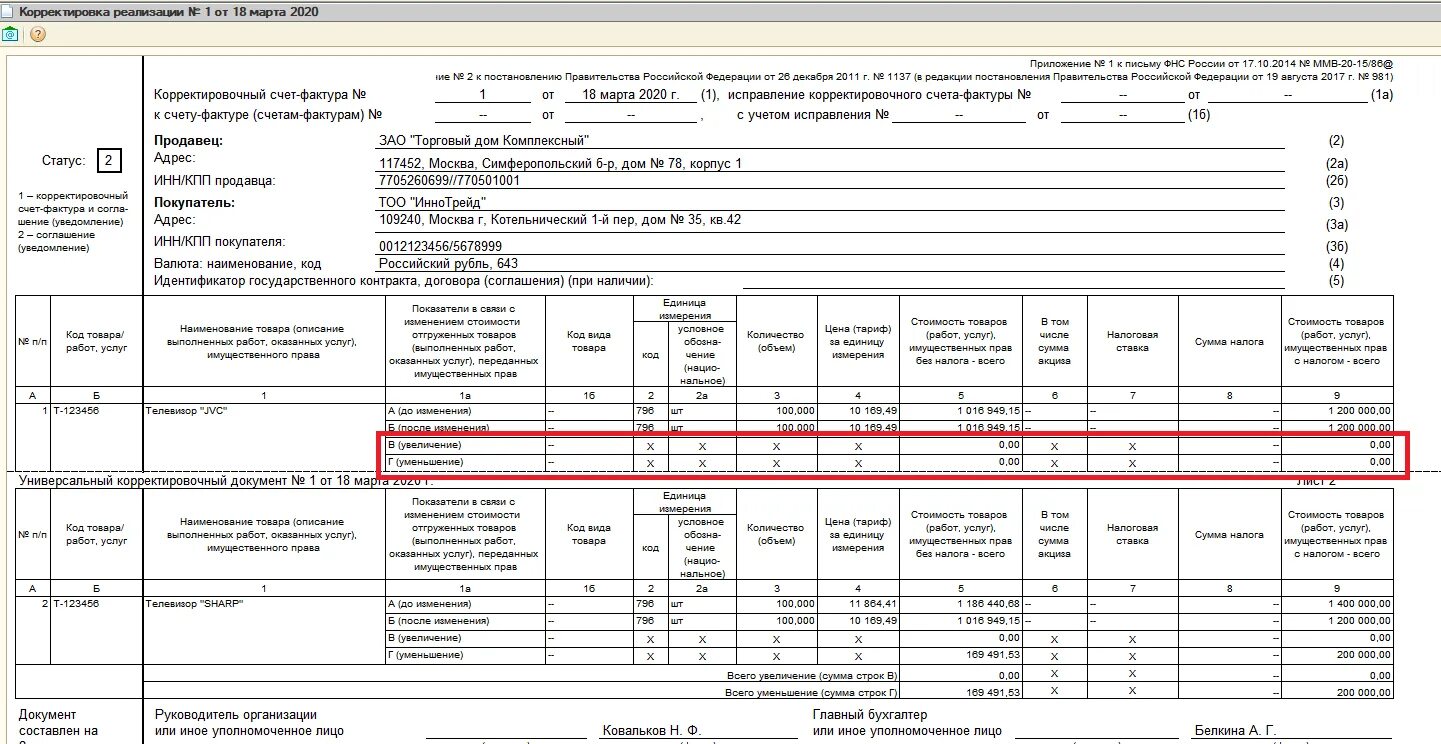The height and width of the screenshot is (744, 1441).
Task: Select the currency value 'Российский рубль, 643'
Action: 449,263
